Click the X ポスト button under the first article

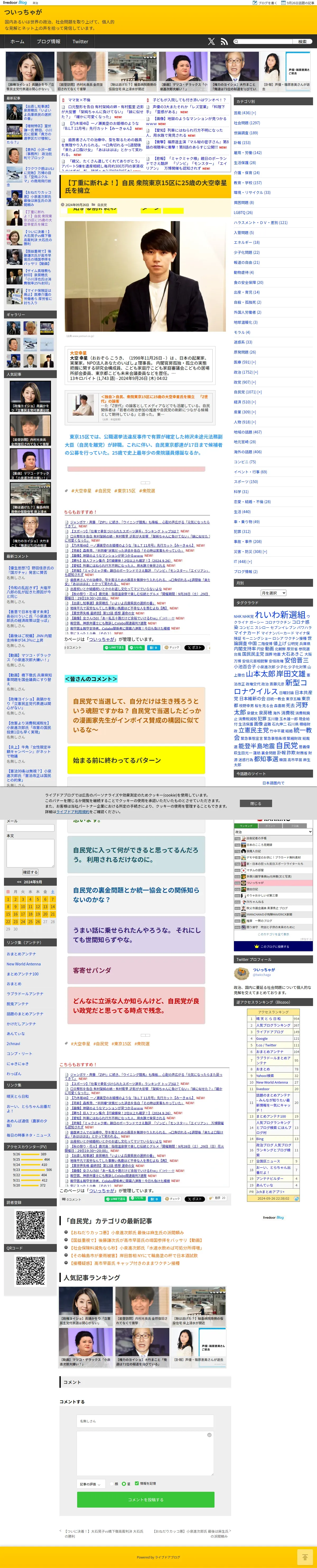point(194,648)
